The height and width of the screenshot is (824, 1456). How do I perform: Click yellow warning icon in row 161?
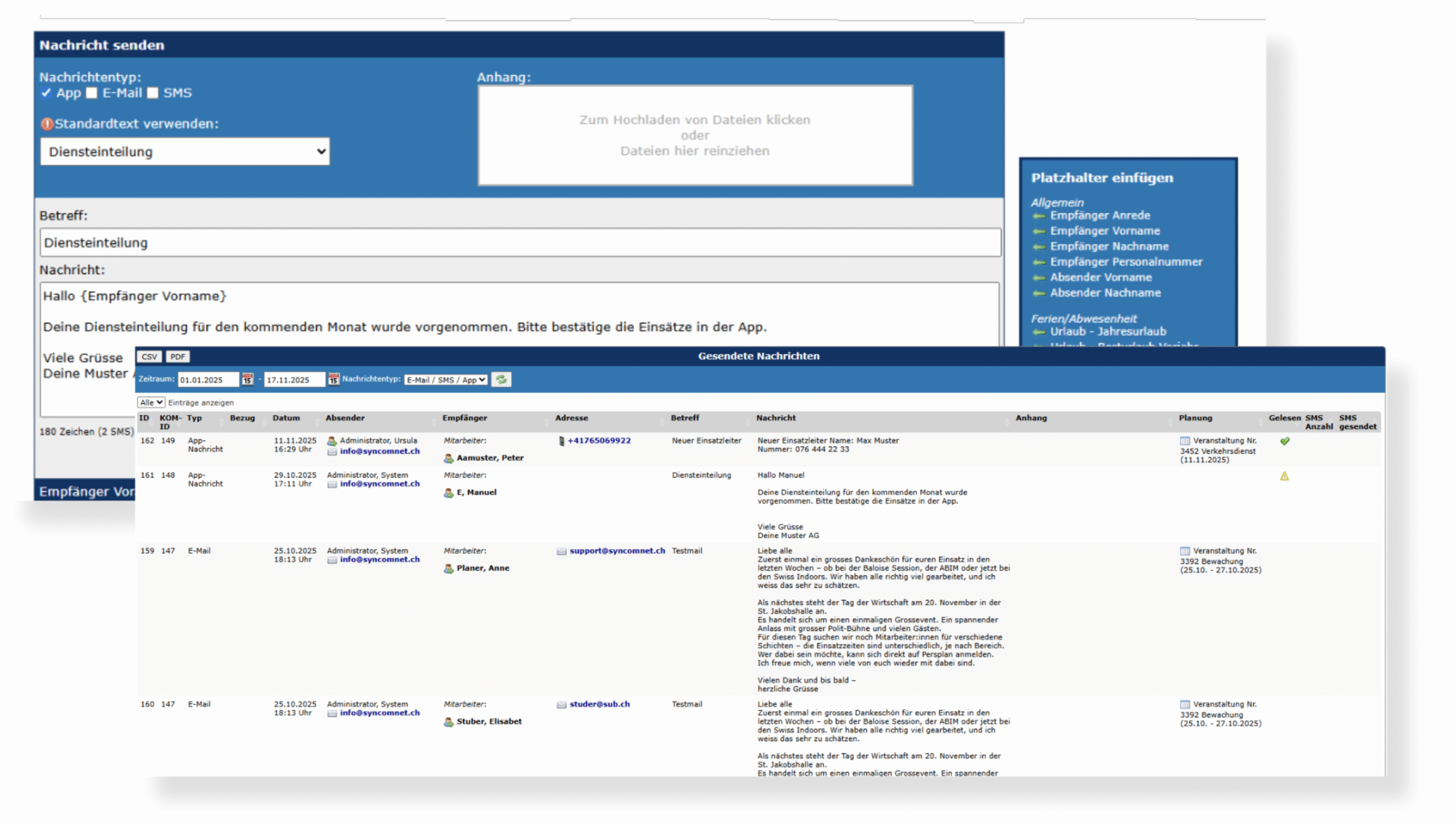1284,476
